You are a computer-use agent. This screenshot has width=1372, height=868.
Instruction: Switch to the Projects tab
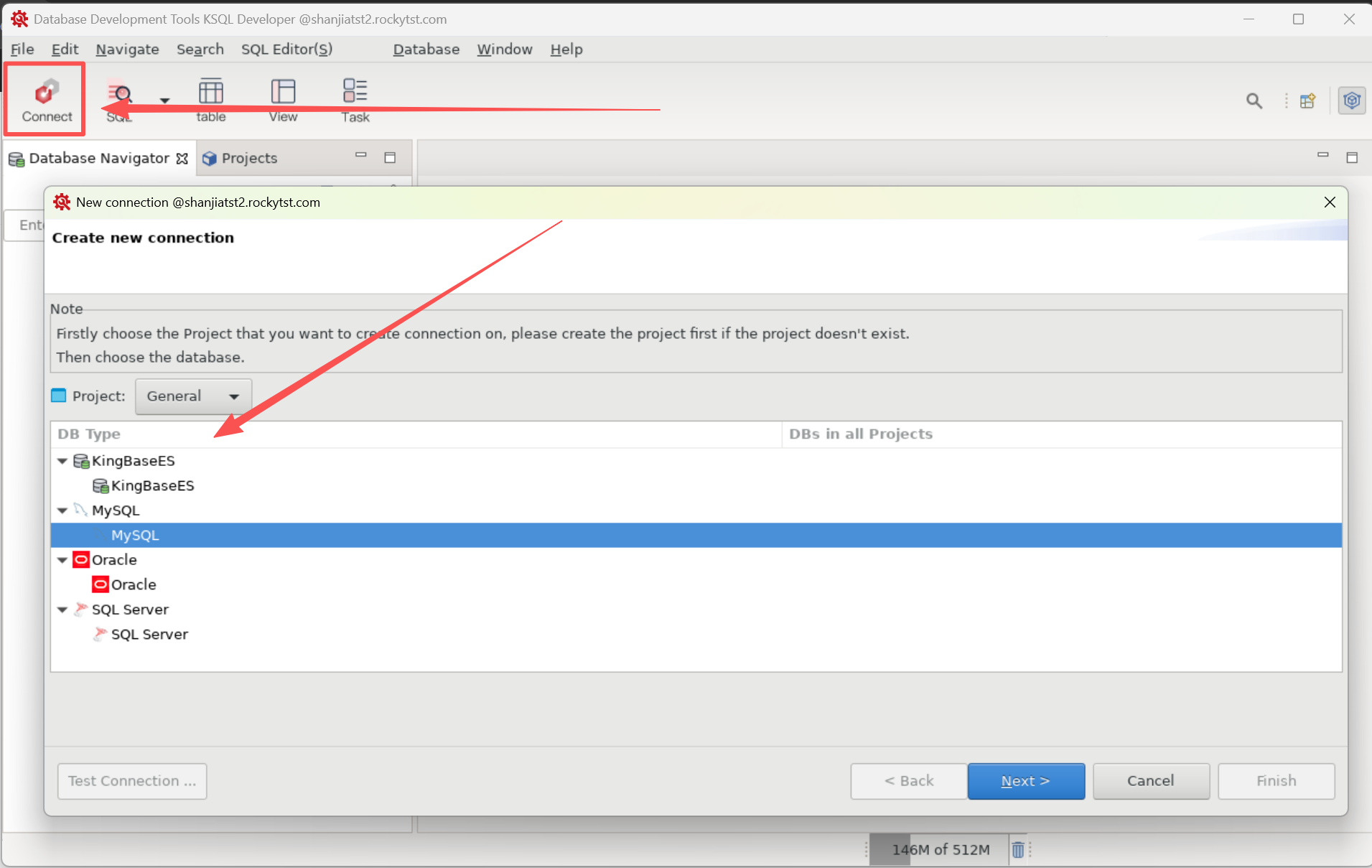tap(241, 158)
